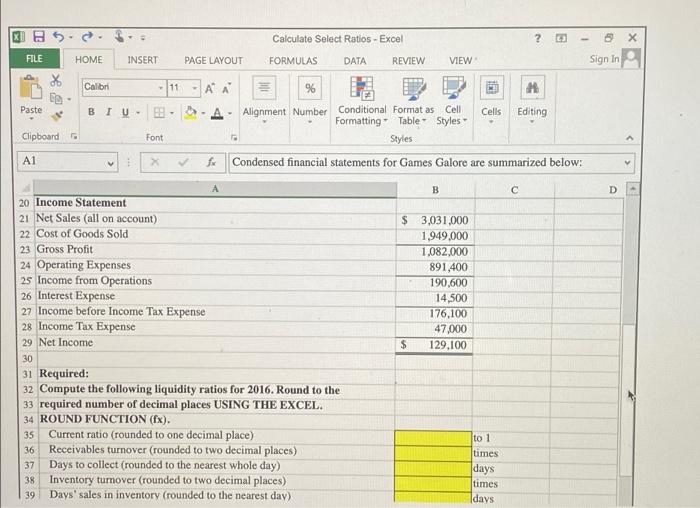
Task: Open the FILE tab
Action: [x=34, y=58]
